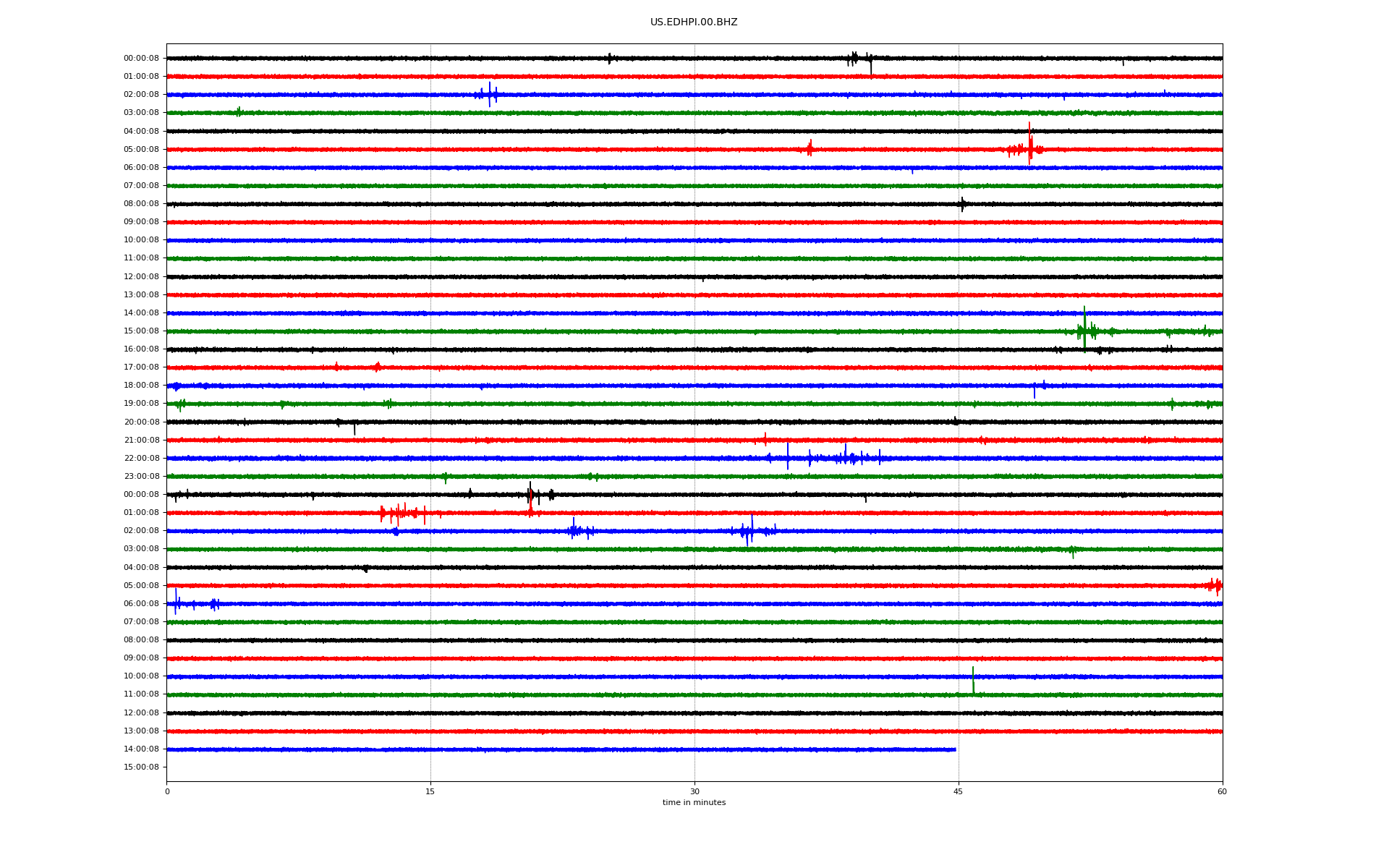Select the 16:00:08 row time label
This screenshot has height=868, width=1389.
141,349
